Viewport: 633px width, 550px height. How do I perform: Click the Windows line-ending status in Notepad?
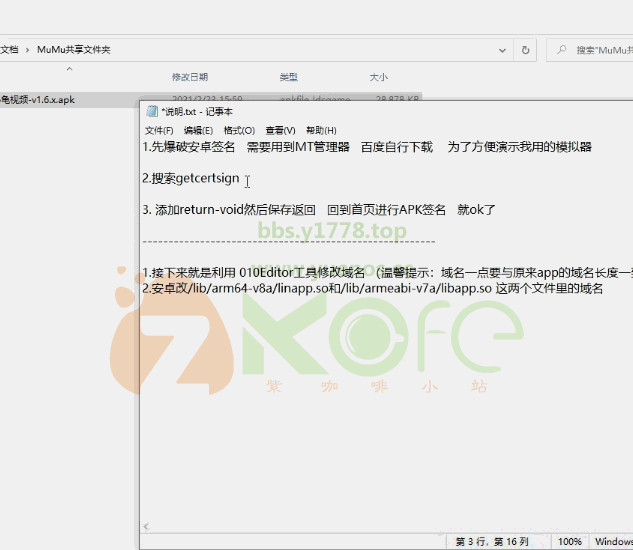614,542
